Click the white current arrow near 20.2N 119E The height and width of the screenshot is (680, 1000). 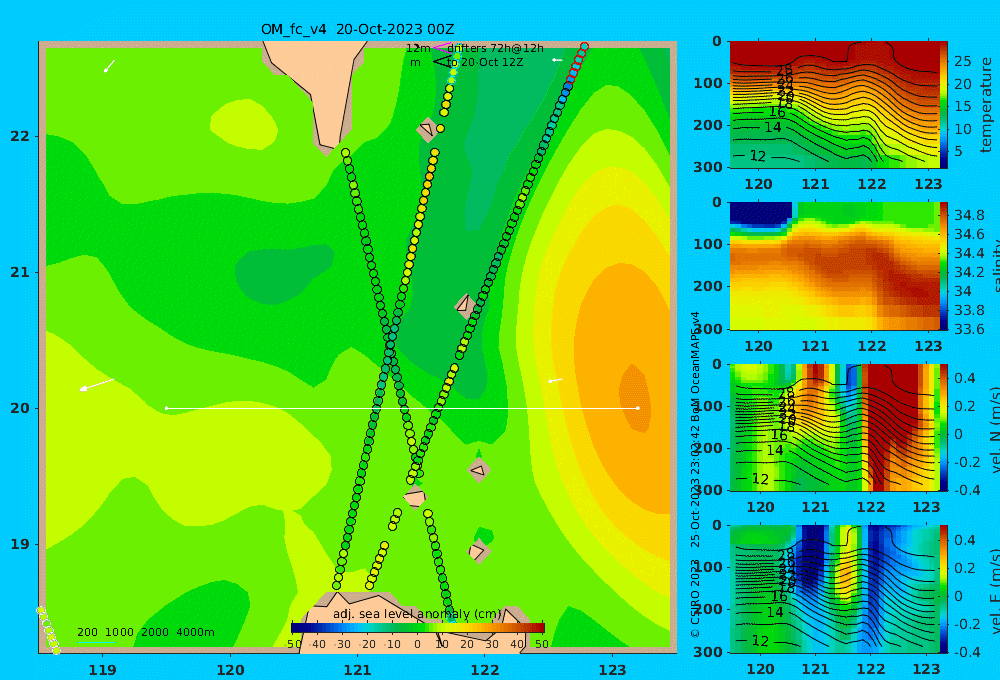[x=96, y=385]
